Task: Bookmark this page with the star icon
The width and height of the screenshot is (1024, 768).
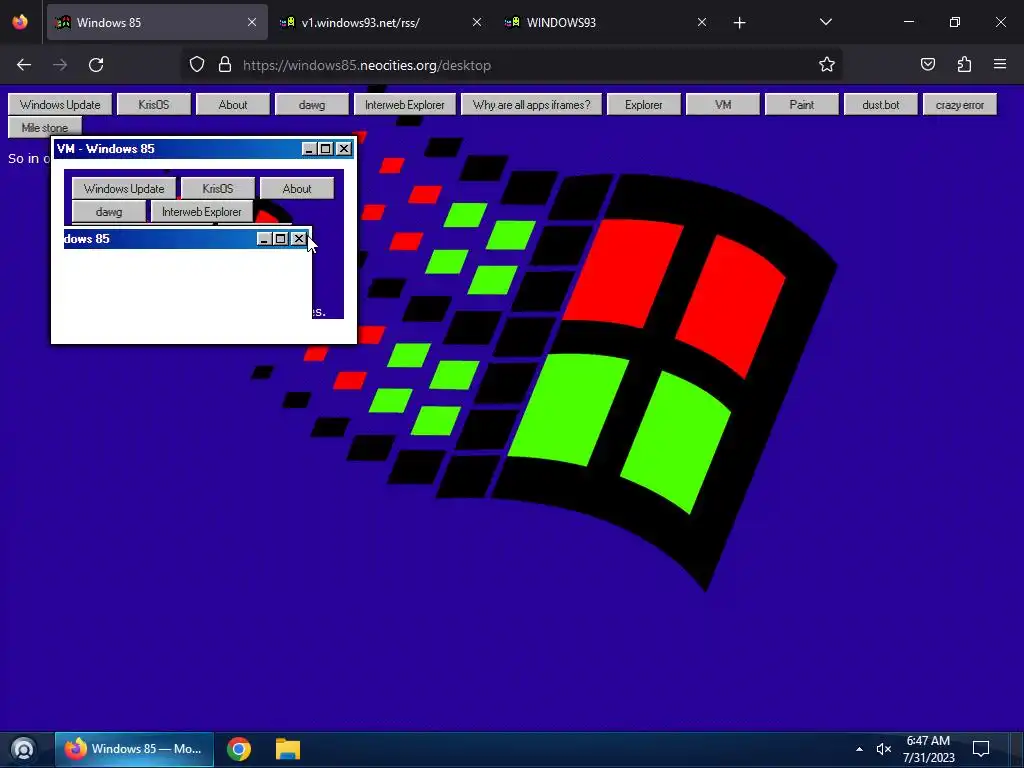Action: (827, 64)
